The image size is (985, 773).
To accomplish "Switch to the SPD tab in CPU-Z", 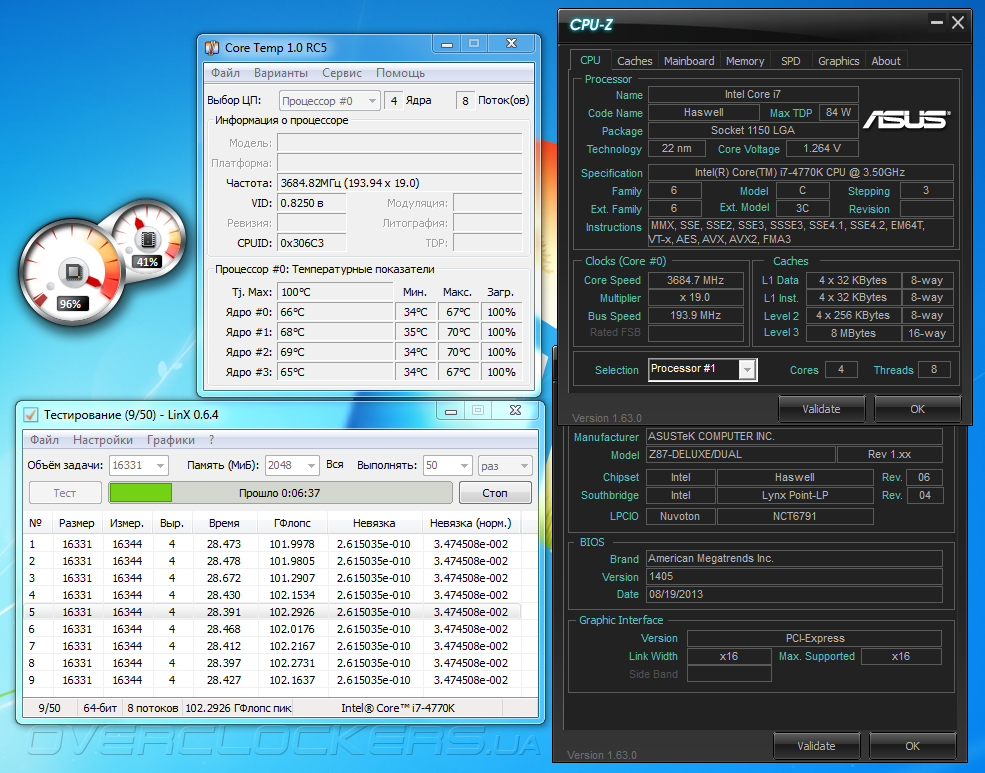I will pos(790,61).
